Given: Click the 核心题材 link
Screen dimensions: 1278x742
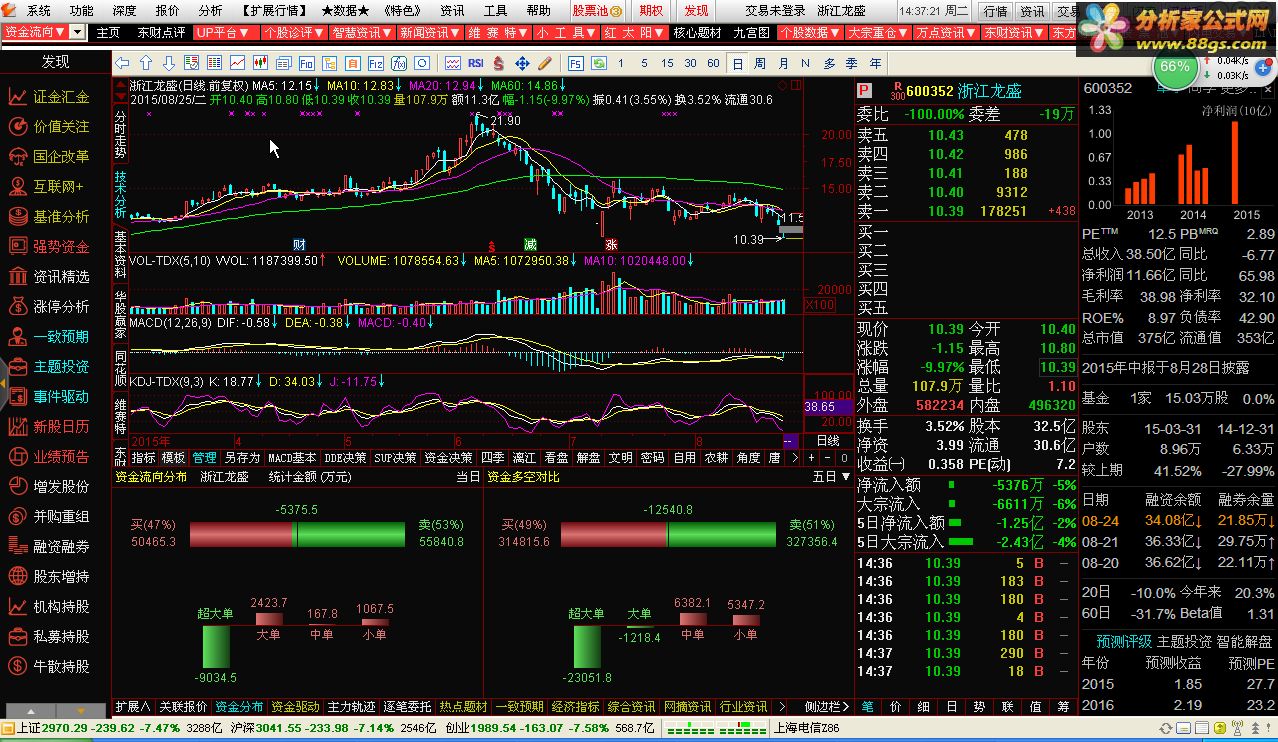Looking at the screenshot, I should tap(697, 32).
